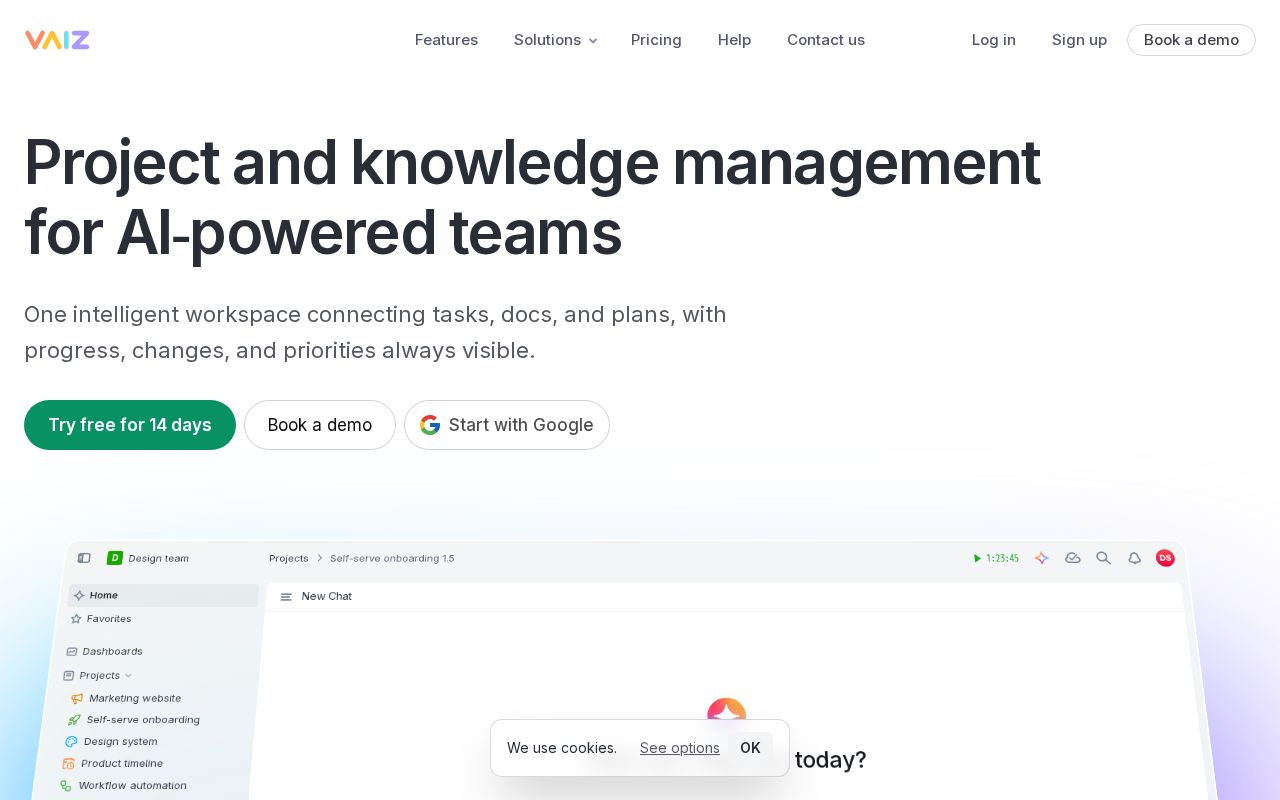Expand the Solutions dropdown menu
The image size is (1280, 800).
point(555,40)
